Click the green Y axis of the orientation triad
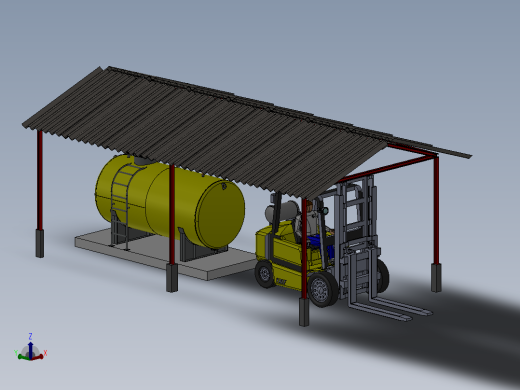 23,357
